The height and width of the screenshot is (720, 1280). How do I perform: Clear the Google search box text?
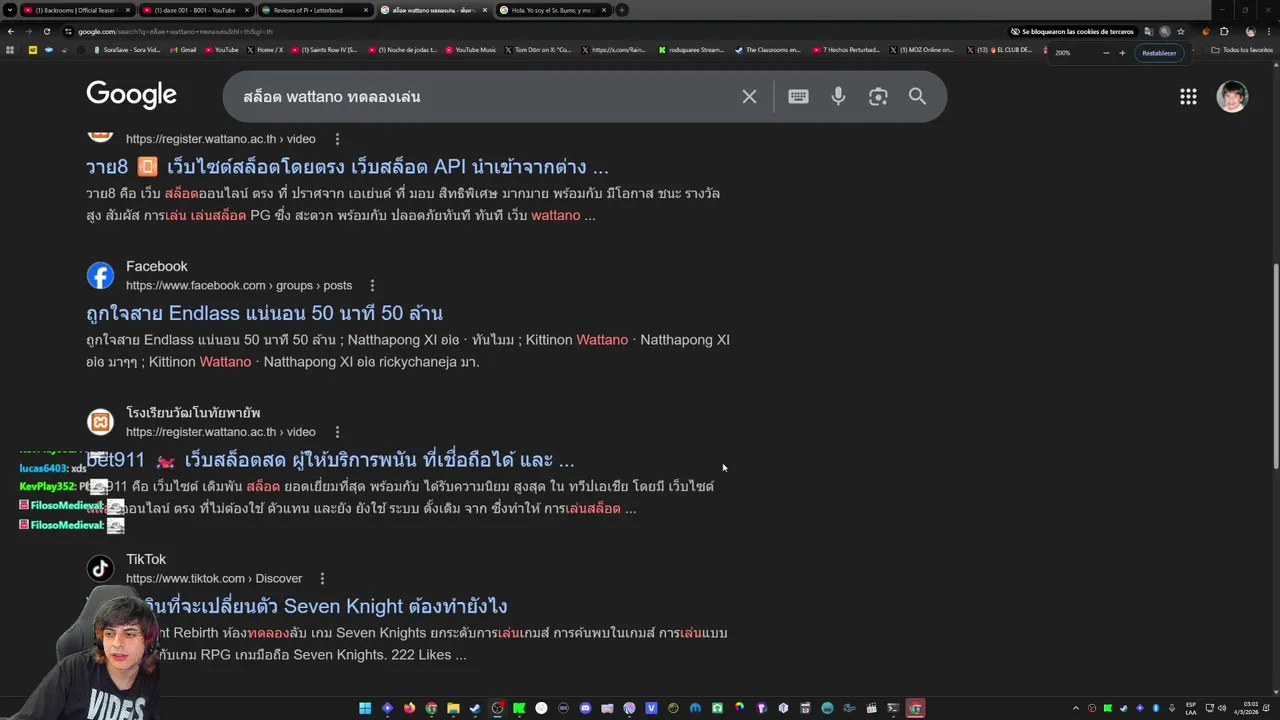(749, 96)
